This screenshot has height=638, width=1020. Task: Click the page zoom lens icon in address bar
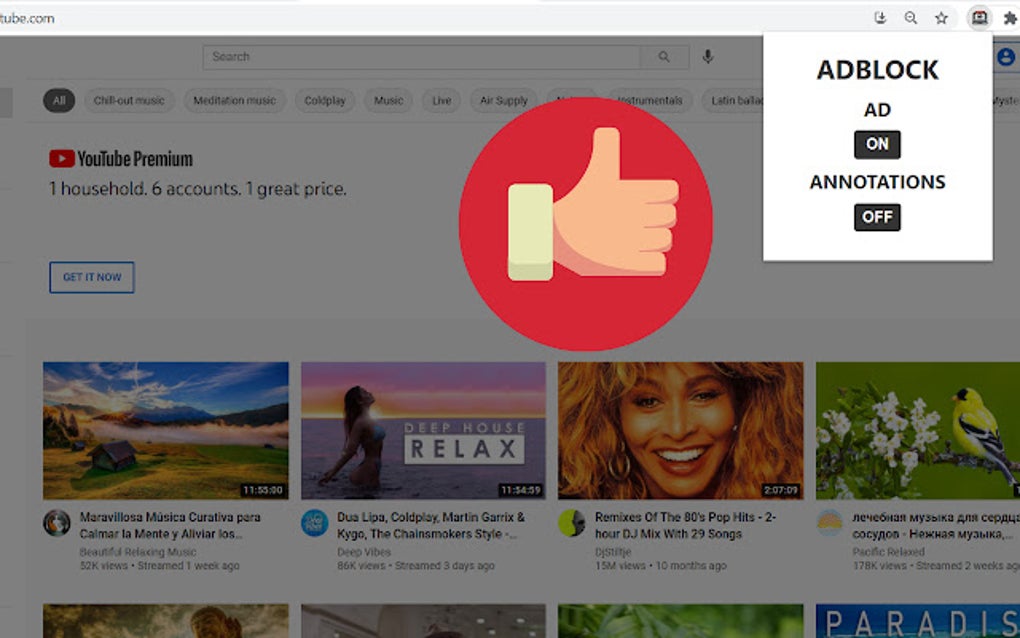[911, 17]
